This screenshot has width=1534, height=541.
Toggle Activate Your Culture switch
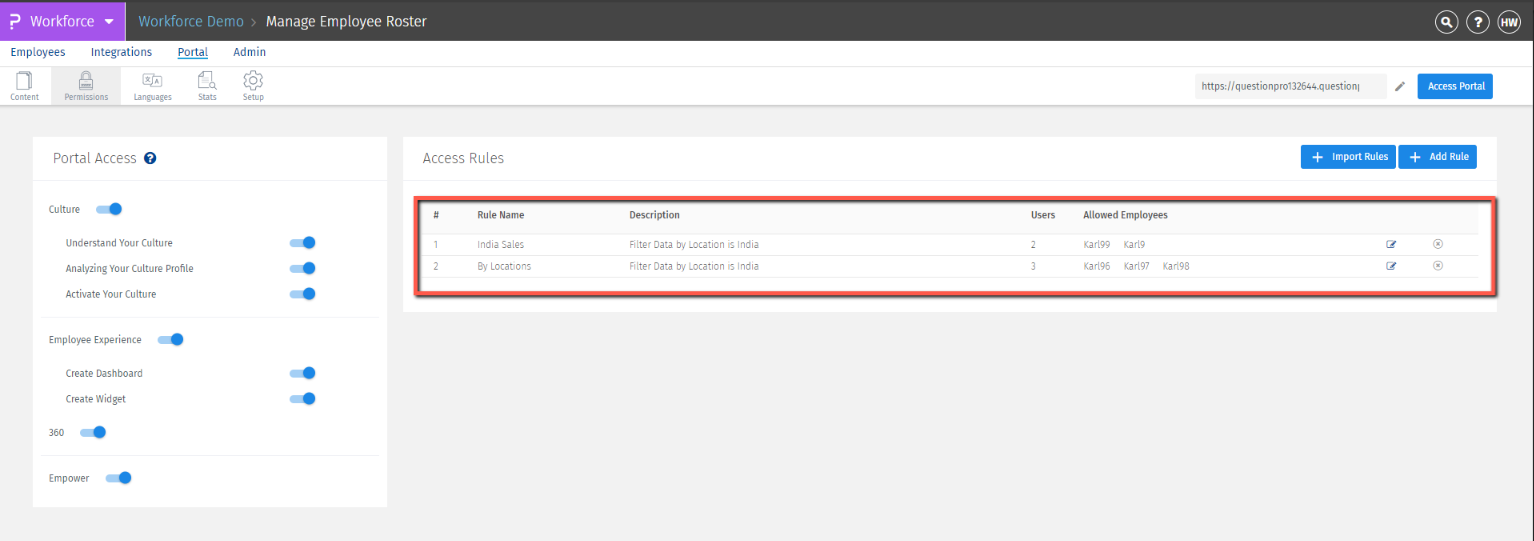pyautogui.click(x=302, y=294)
